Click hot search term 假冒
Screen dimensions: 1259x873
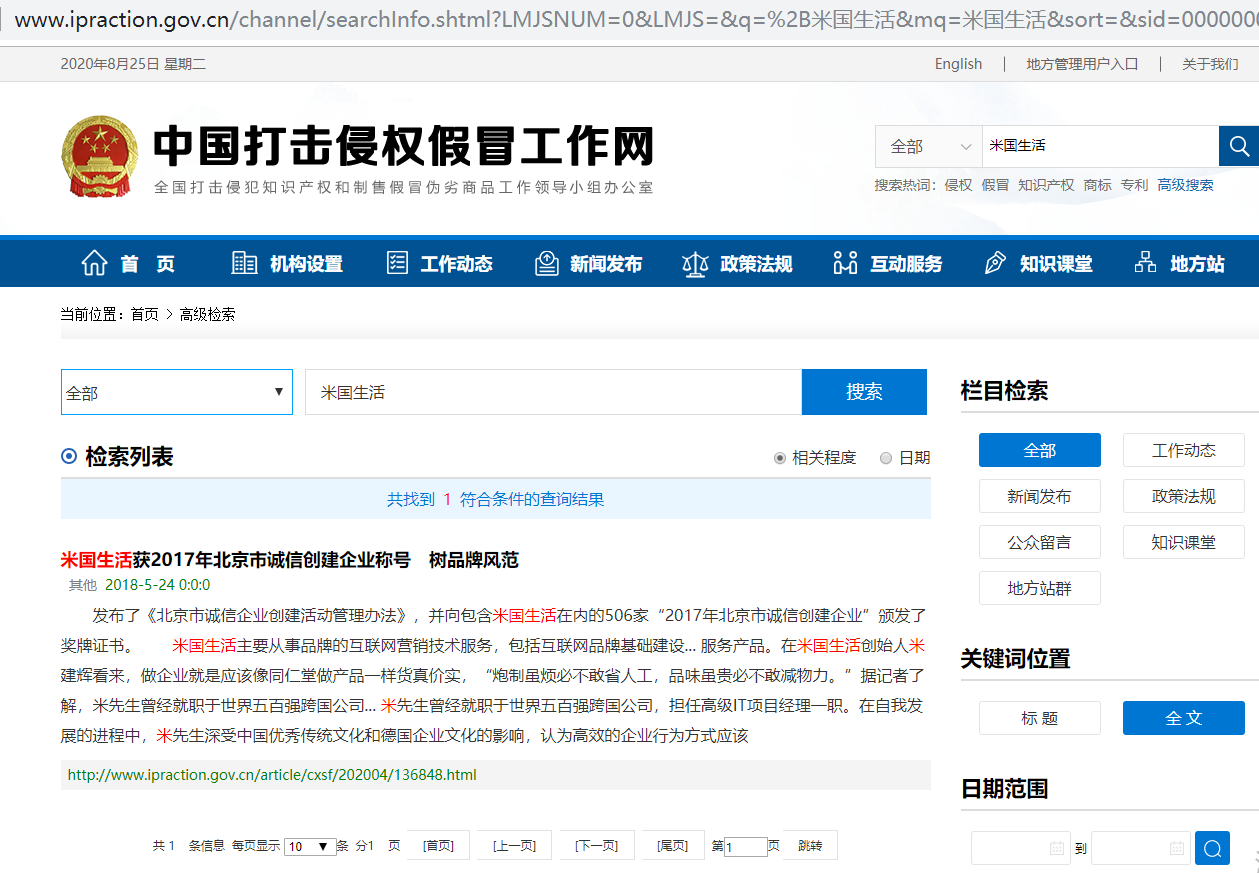point(995,185)
